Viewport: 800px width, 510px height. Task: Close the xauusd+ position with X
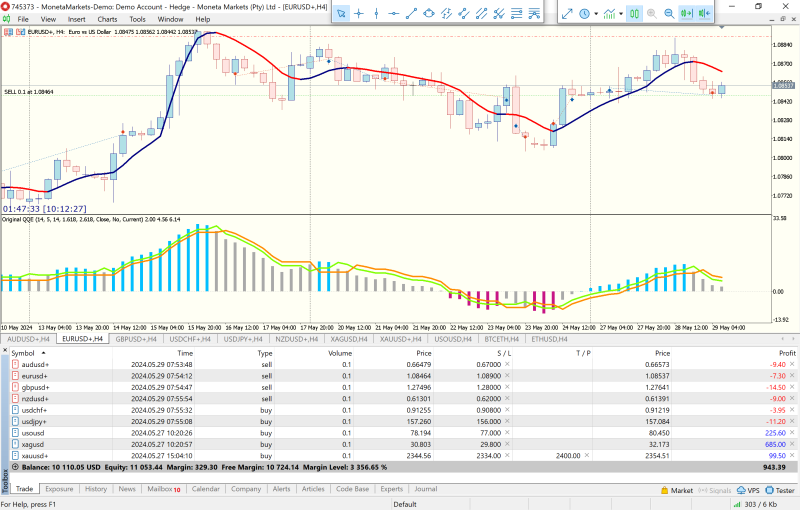793,455
